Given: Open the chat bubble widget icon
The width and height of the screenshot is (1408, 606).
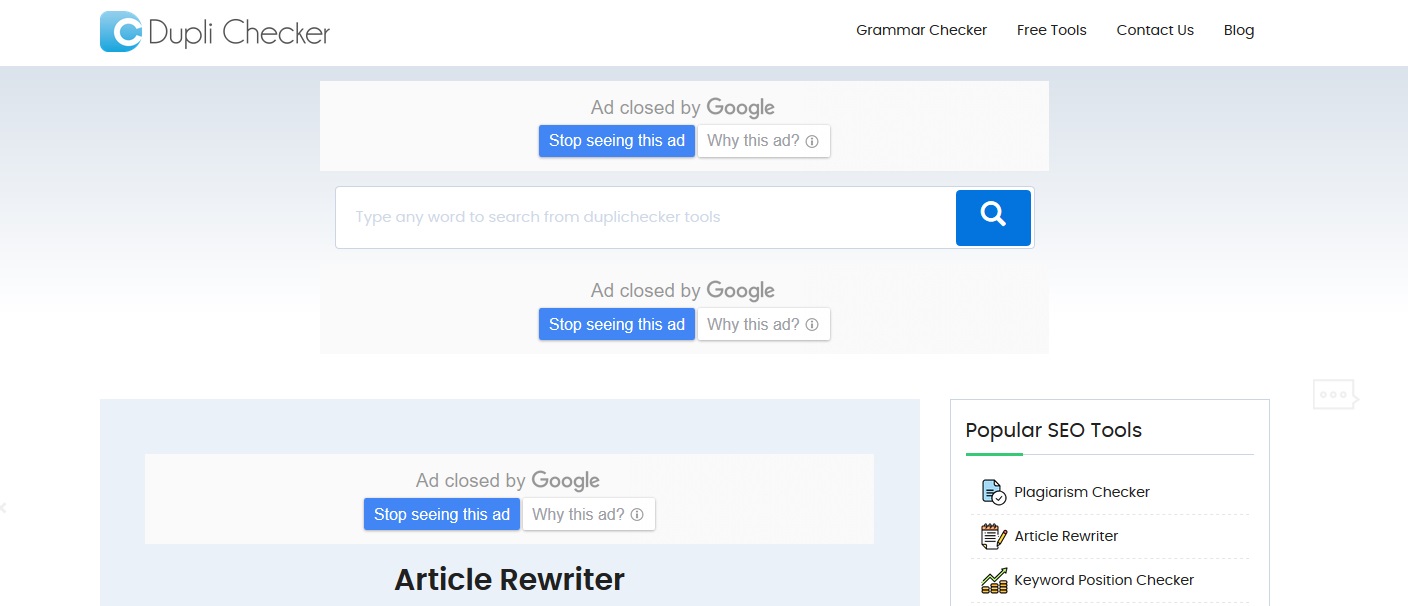Looking at the screenshot, I should (x=1336, y=395).
